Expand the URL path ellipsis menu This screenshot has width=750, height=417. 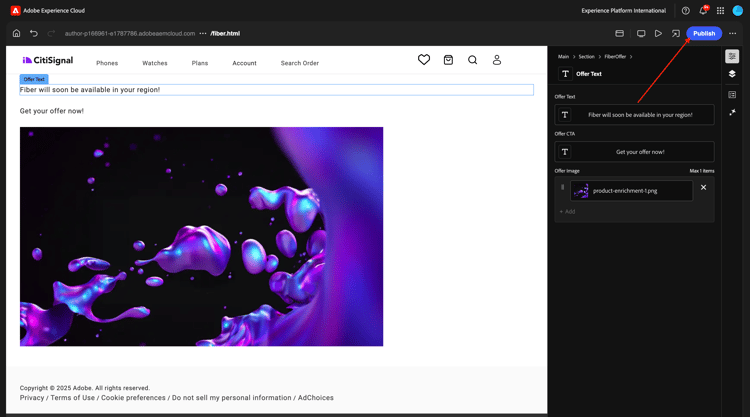click(203, 33)
